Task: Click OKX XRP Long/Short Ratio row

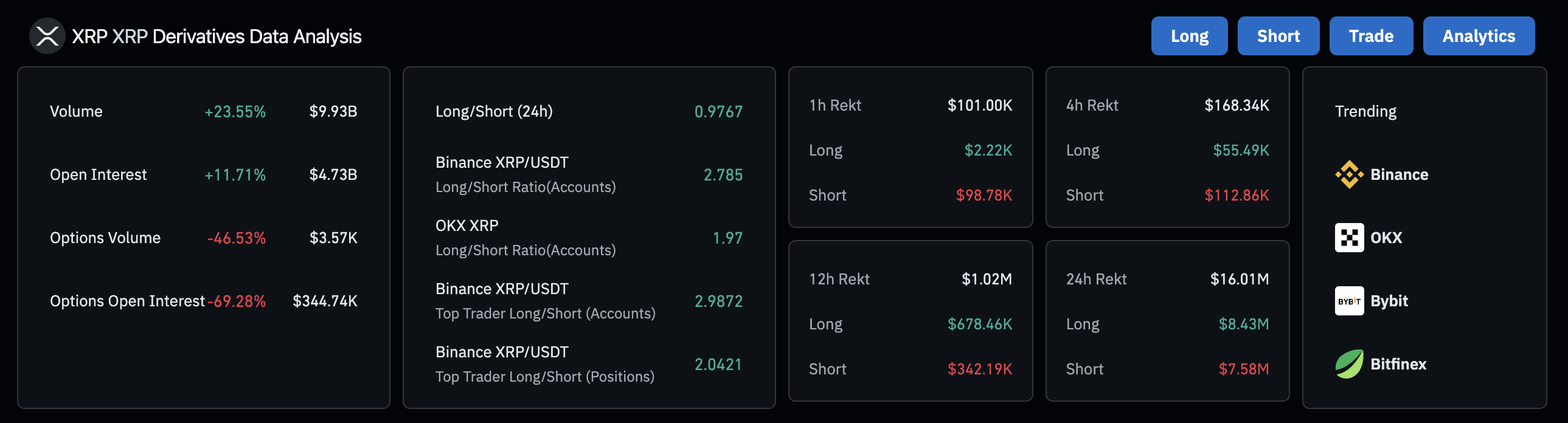Action: (588, 238)
